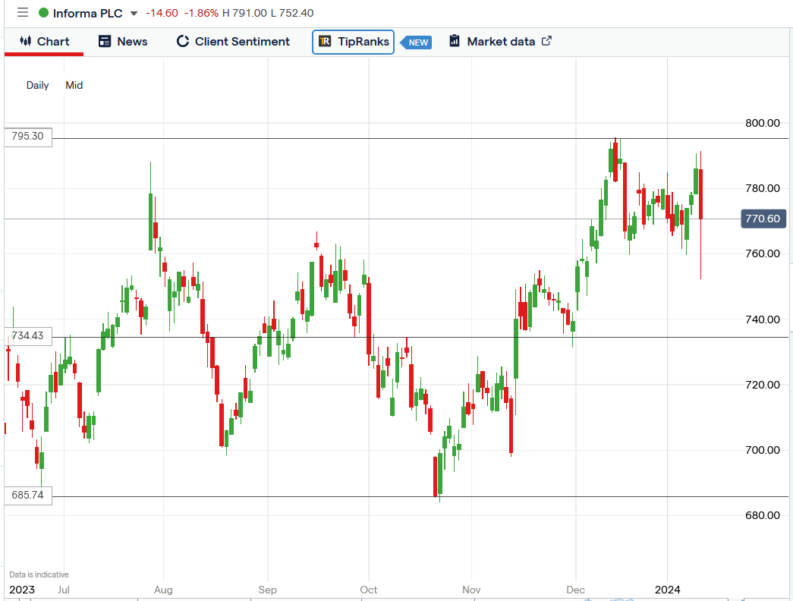Image resolution: width=793 pixels, height=601 pixels.
Task: Open the Mid price type selector
Action: (74, 85)
